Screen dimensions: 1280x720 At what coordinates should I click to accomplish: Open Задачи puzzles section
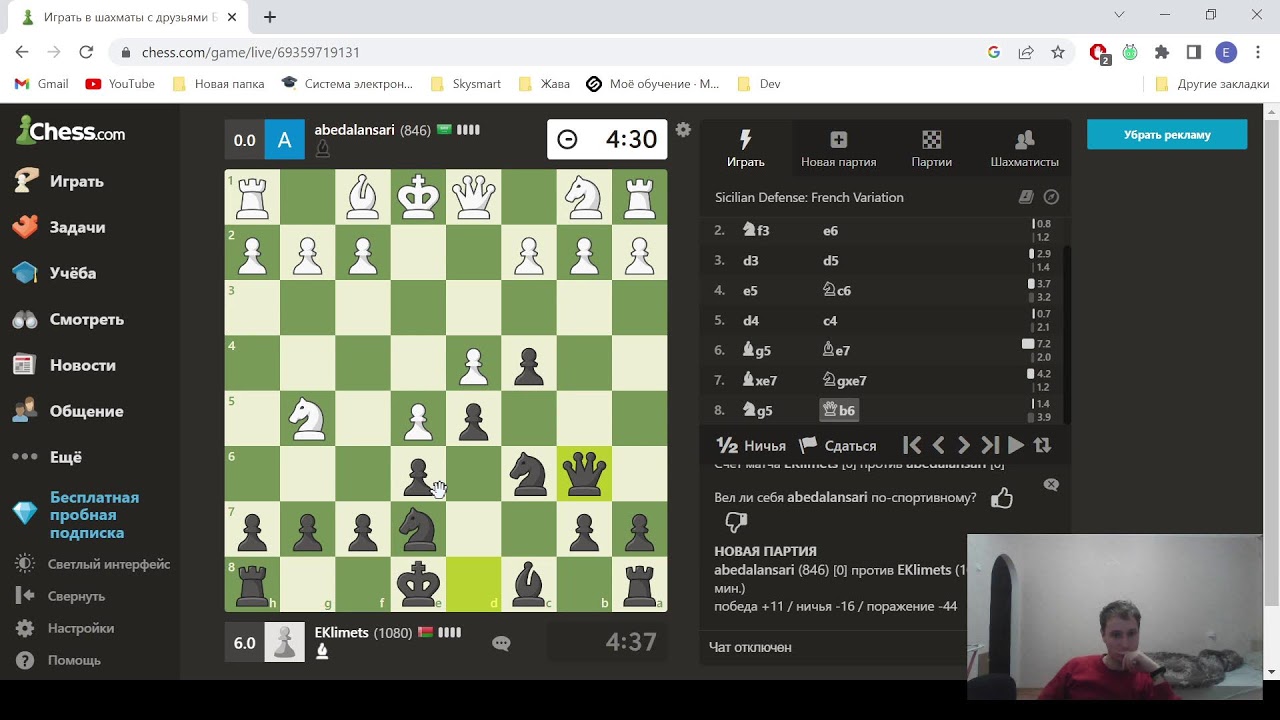point(60,227)
